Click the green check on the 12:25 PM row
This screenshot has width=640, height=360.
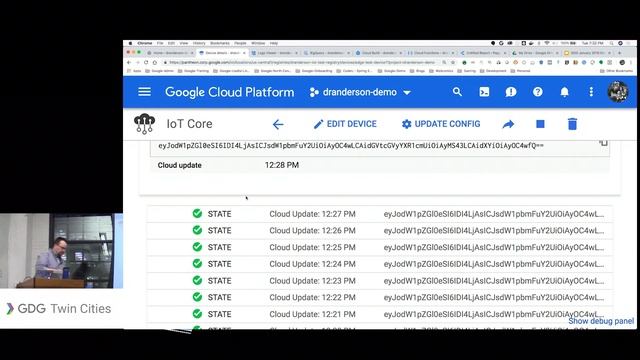tap(197, 247)
